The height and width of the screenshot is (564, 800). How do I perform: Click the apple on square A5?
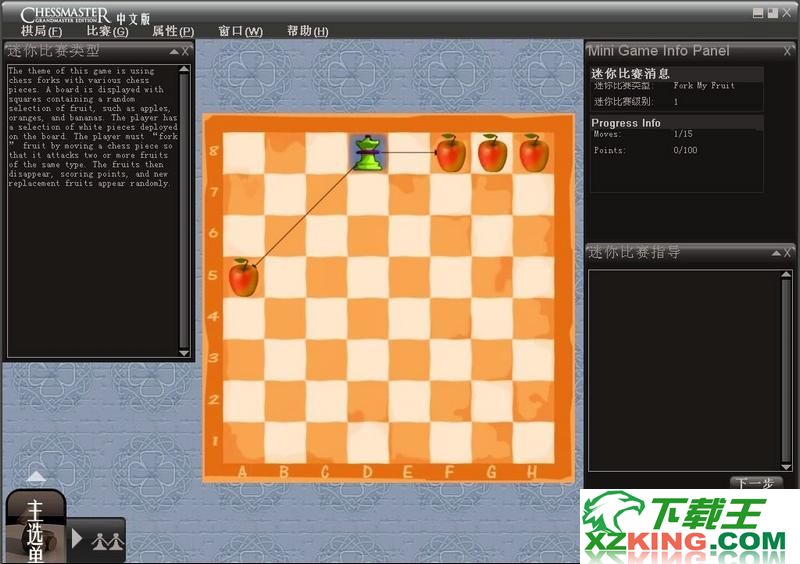(x=243, y=277)
